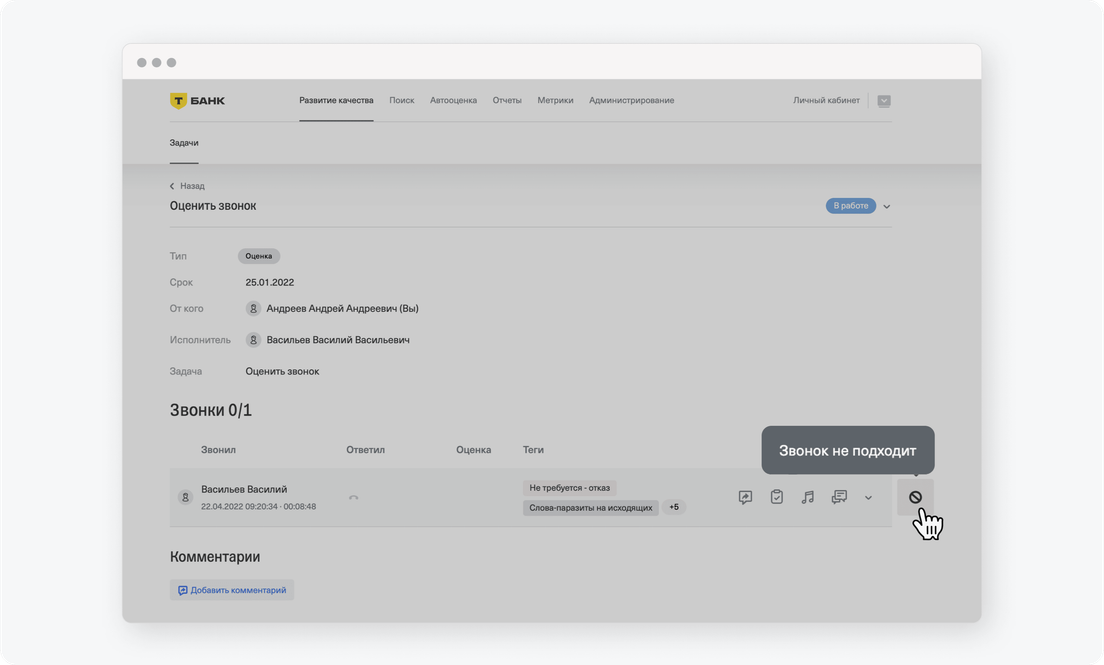The height and width of the screenshot is (665, 1104).
Task: Click the В работе status badge
Action: (x=851, y=206)
